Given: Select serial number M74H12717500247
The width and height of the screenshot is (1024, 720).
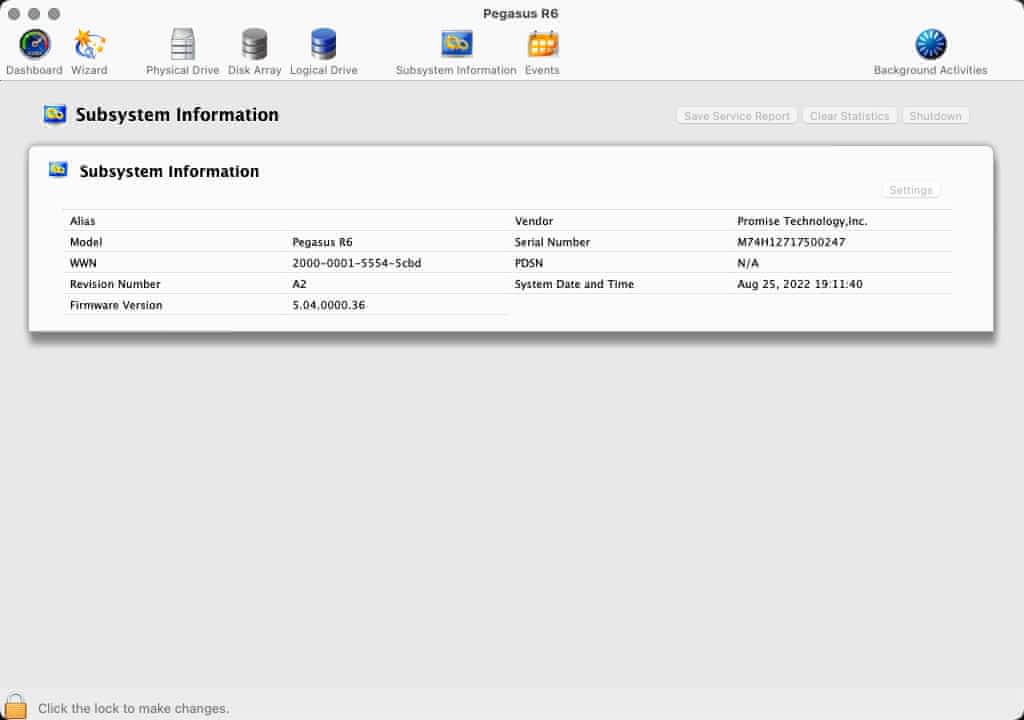Looking at the screenshot, I should click(x=791, y=242).
